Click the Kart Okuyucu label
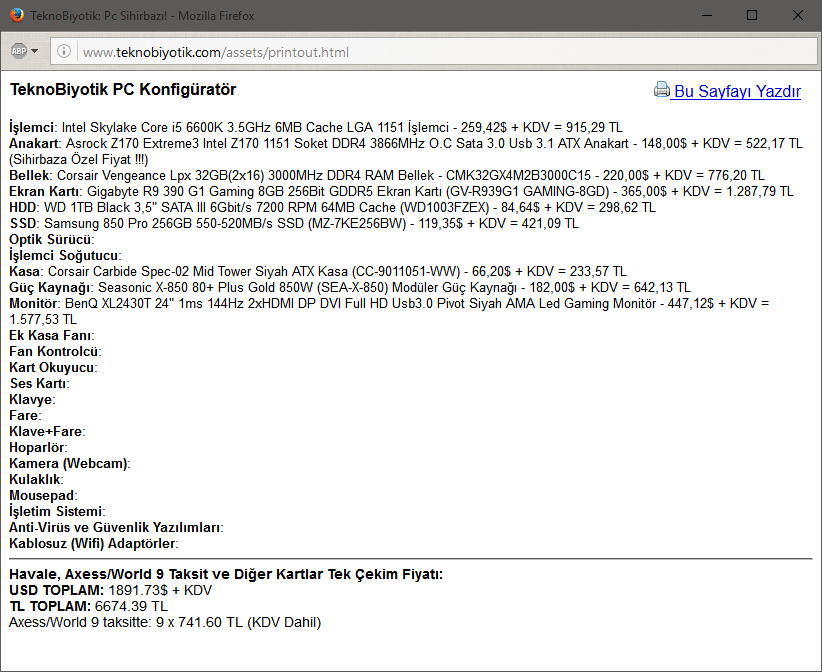The image size is (822, 672). [x=53, y=367]
